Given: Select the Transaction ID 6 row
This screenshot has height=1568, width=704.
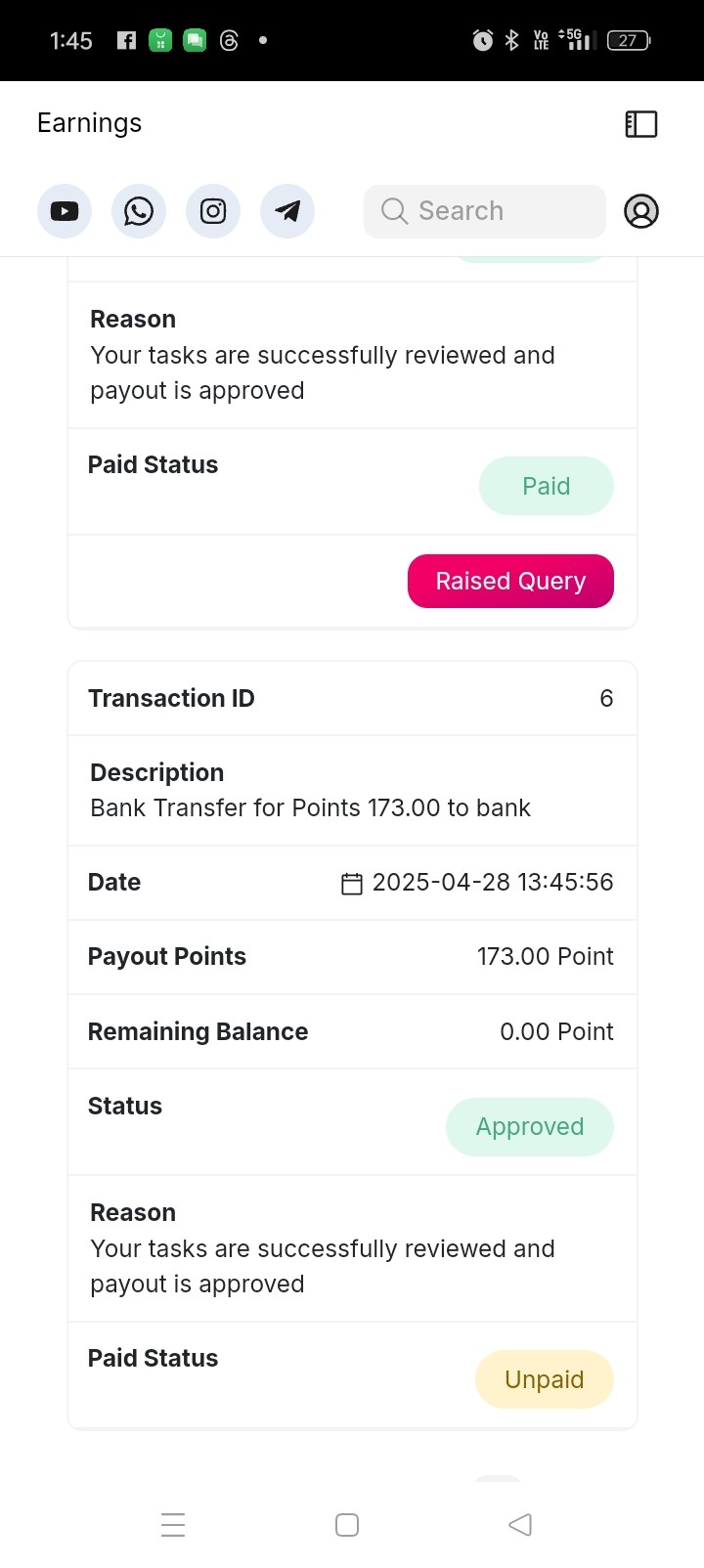Looking at the screenshot, I should tap(352, 698).
